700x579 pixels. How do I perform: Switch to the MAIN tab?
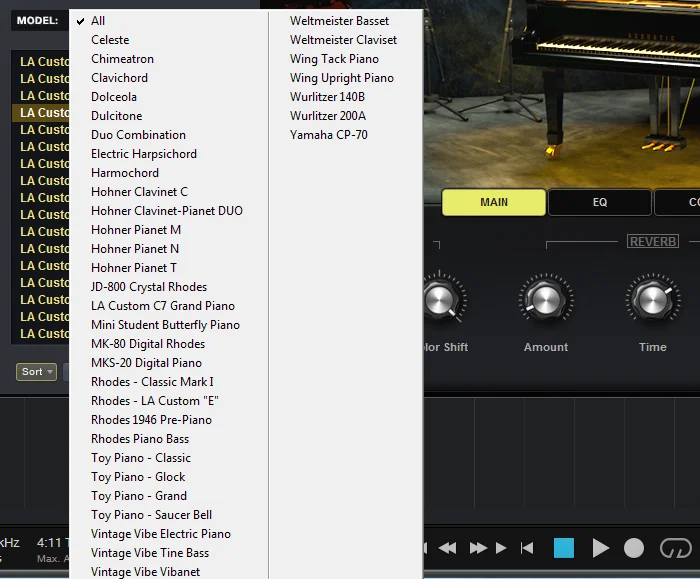[x=494, y=202]
